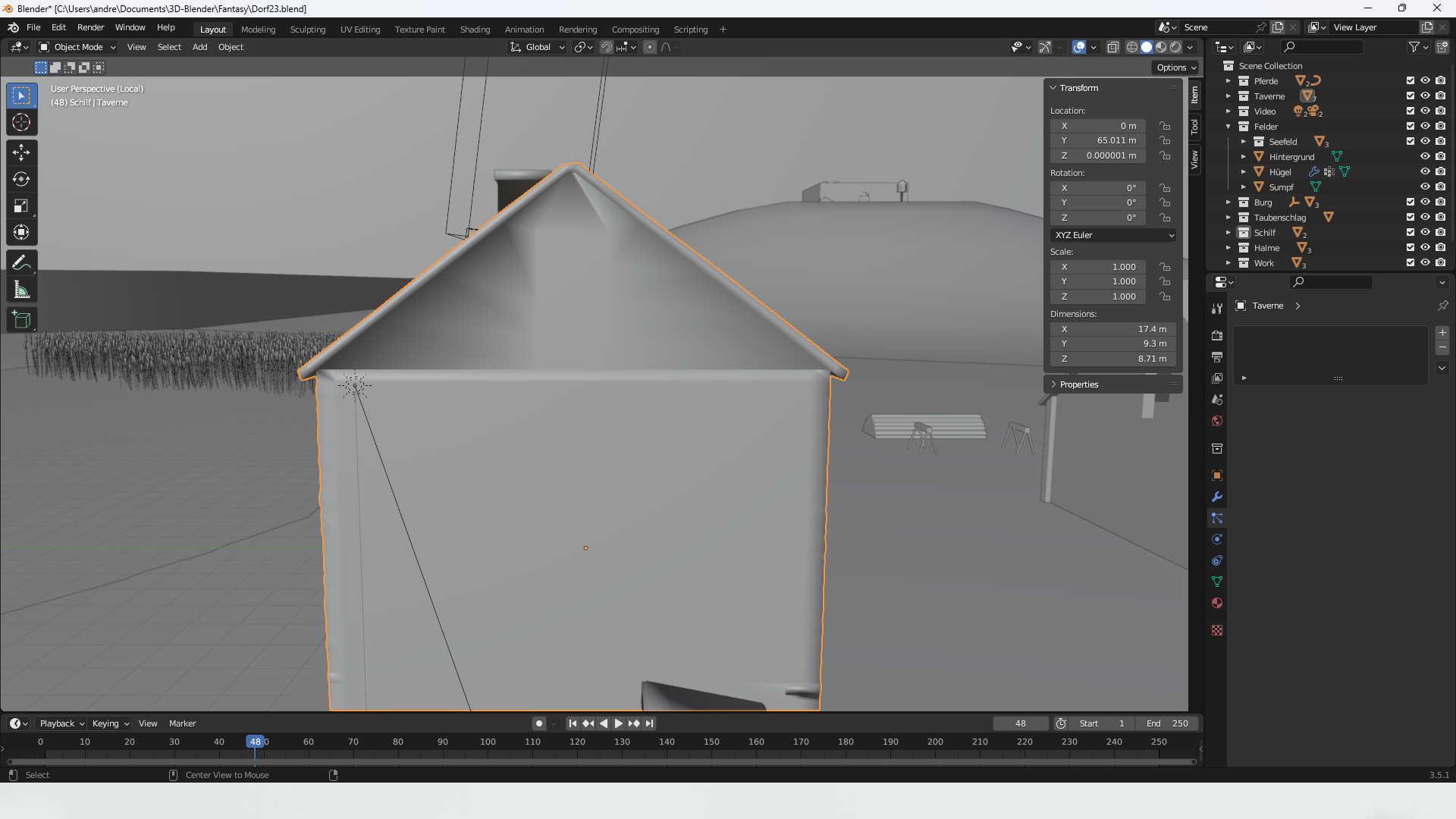
Task: Click the Options button in viewport header
Action: click(1176, 67)
